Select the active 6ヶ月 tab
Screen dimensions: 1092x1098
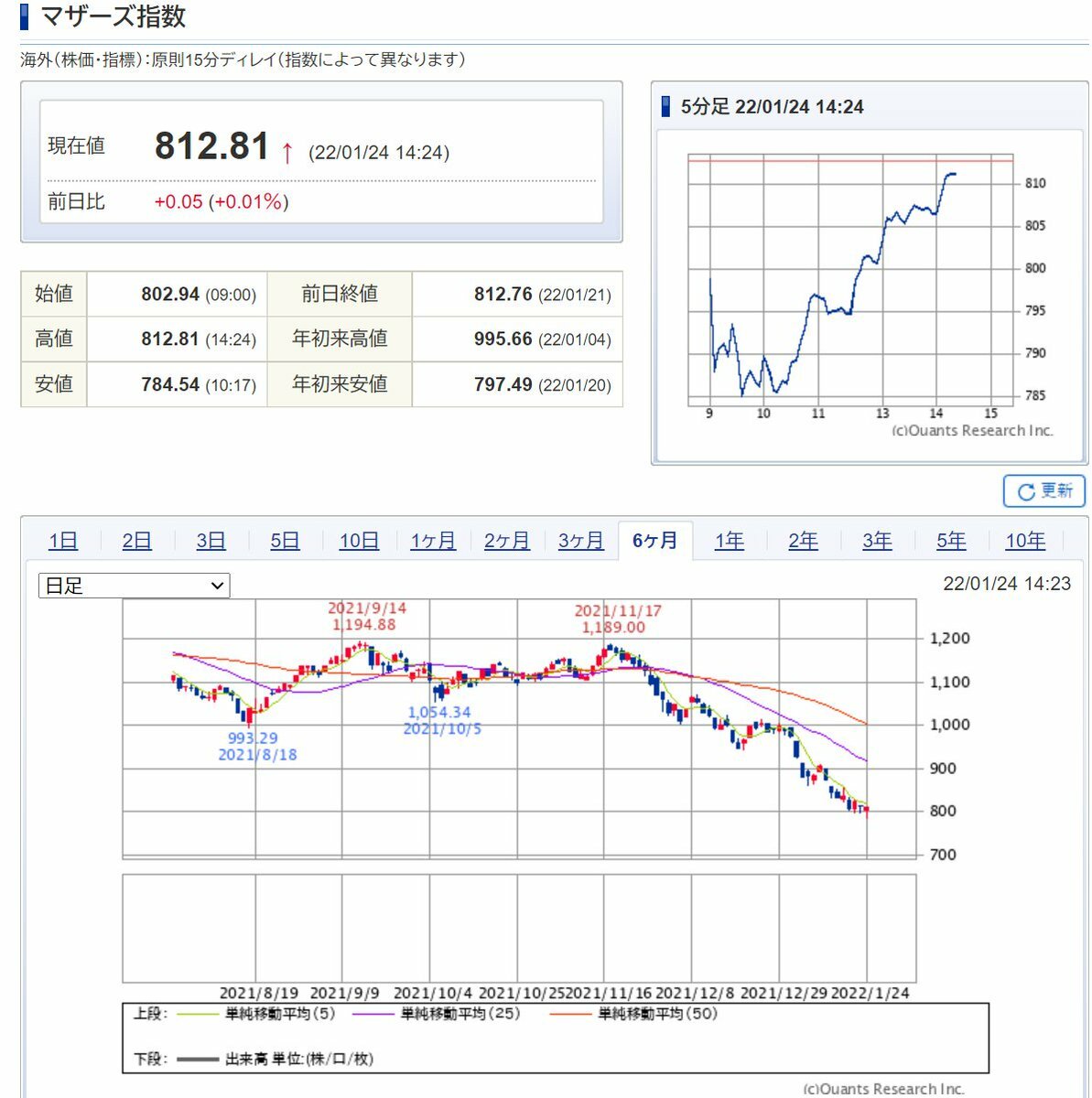point(655,541)
